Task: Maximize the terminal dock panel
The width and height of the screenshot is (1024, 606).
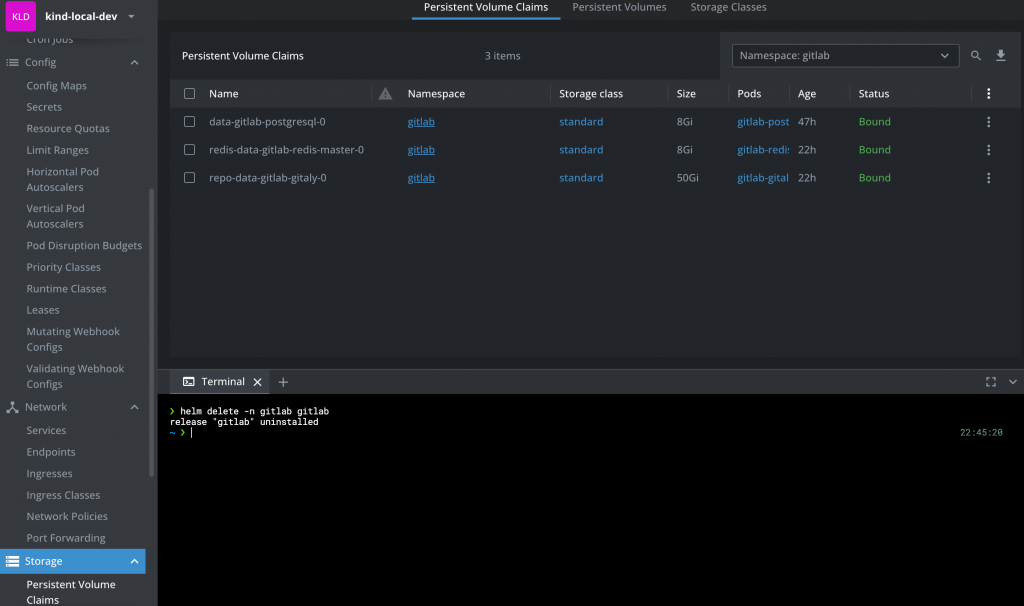Action: pos(991,382)
